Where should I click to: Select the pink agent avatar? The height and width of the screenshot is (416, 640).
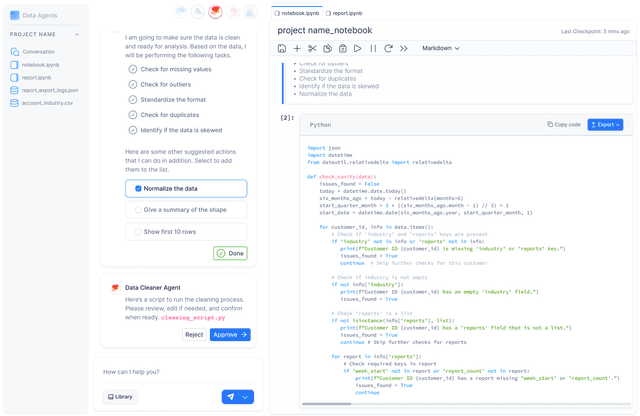tap(233, 11)
